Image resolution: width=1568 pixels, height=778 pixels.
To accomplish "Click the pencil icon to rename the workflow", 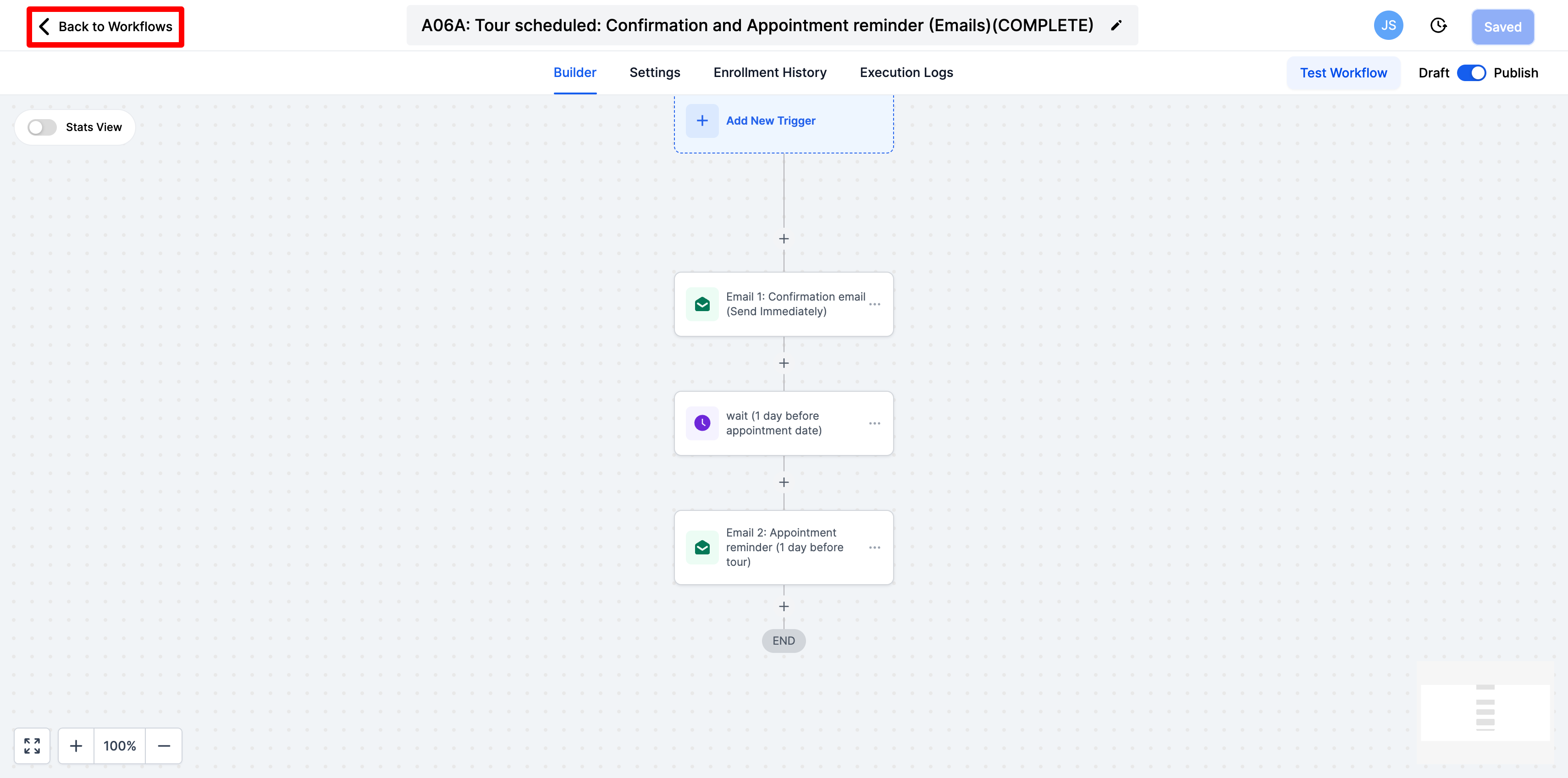I will (x=1116, y=26).
